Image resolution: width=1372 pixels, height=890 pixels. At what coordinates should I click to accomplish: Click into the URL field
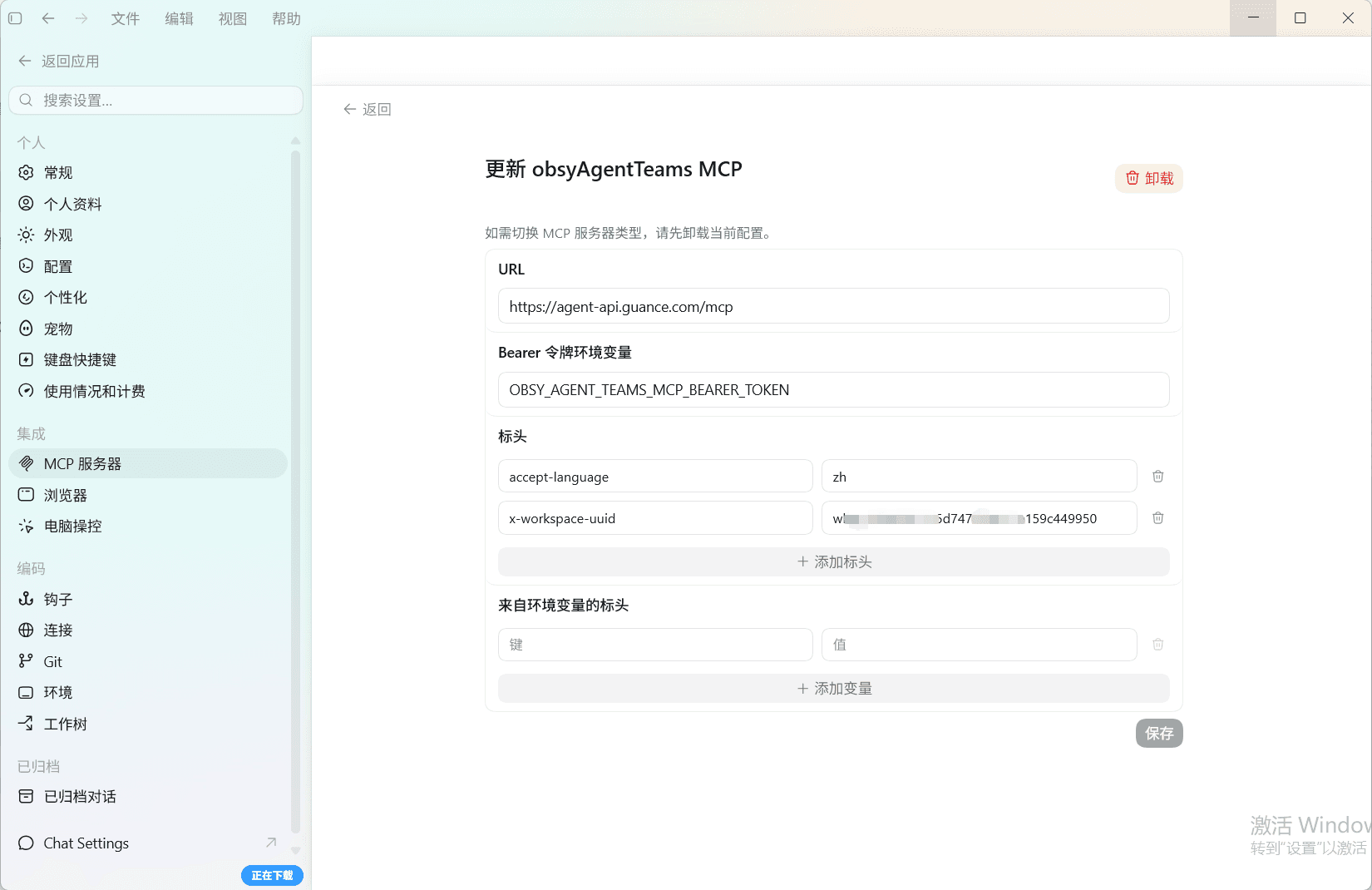point(833,306)
